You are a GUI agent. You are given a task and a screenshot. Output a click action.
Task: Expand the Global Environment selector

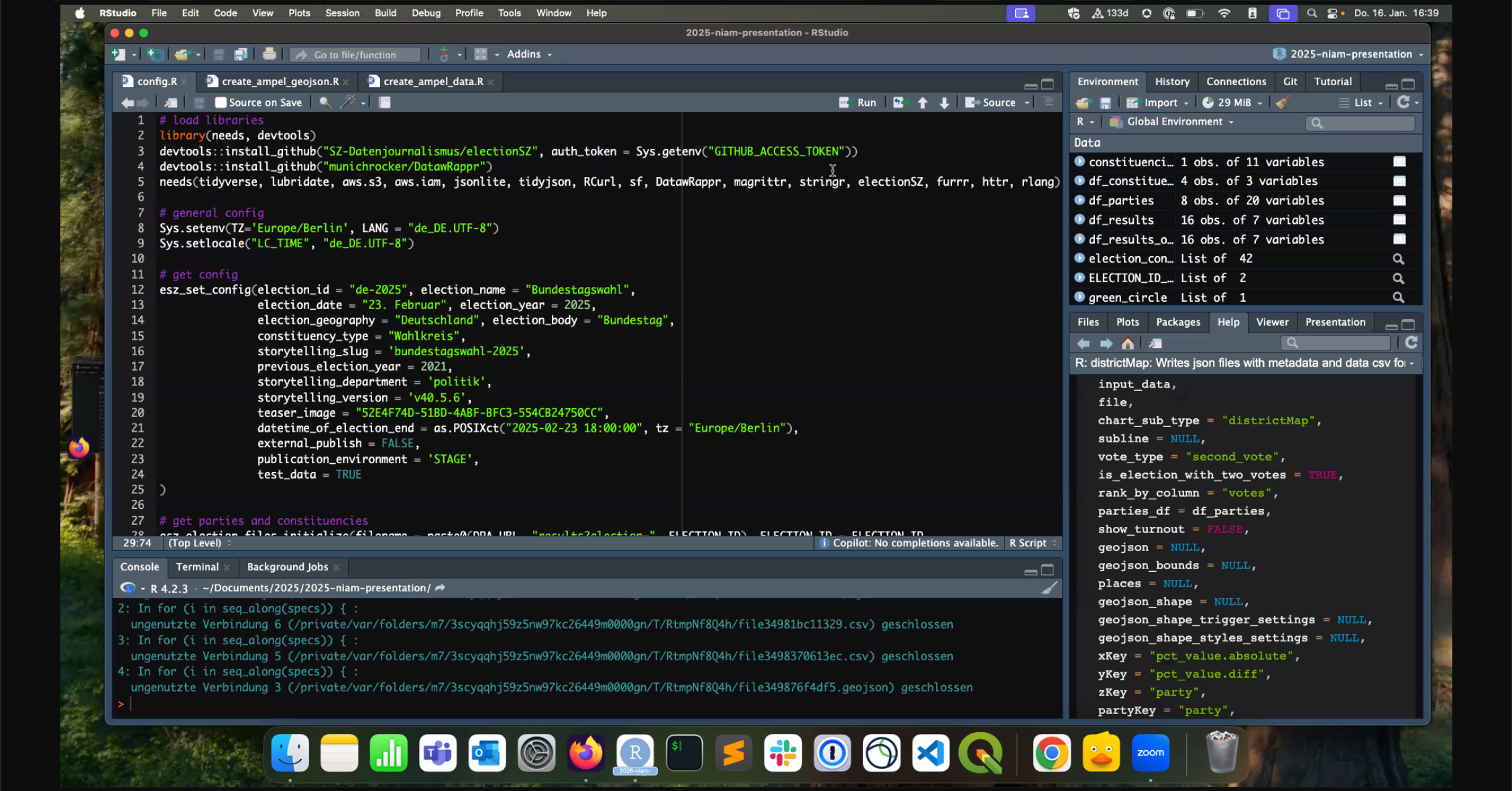click(1173, 122)
